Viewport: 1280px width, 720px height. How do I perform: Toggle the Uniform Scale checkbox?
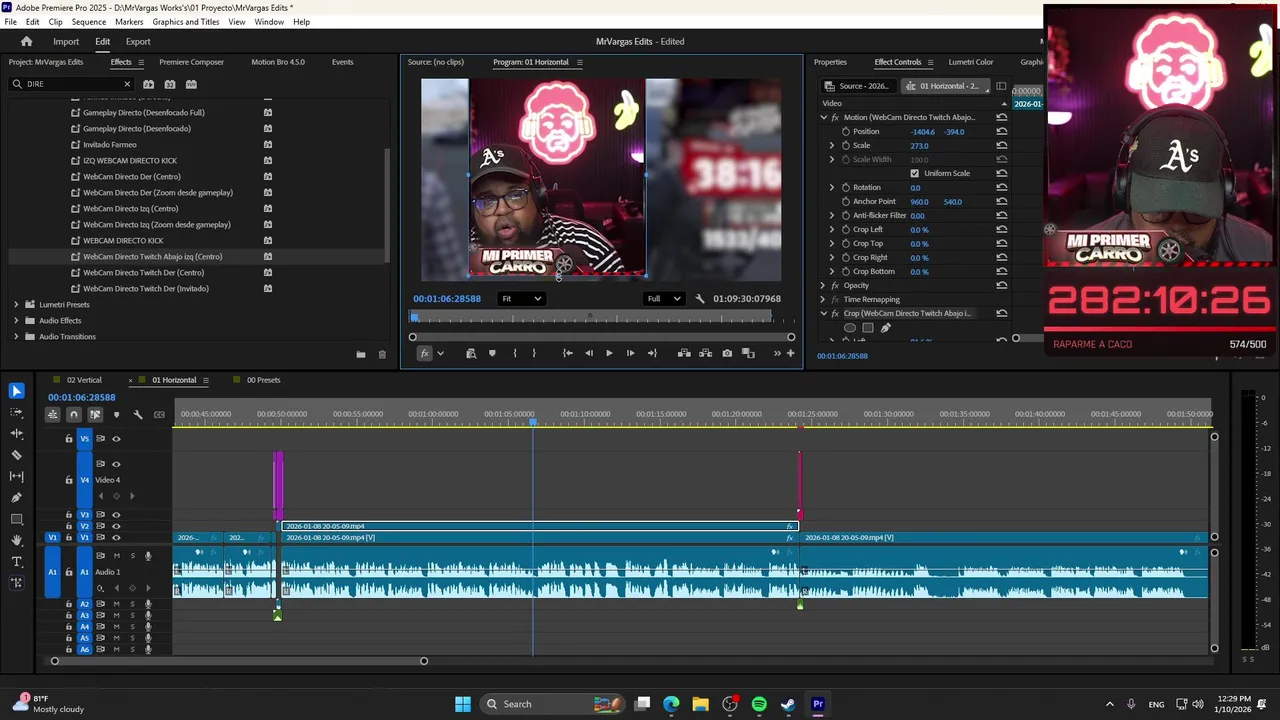point(914,173)
